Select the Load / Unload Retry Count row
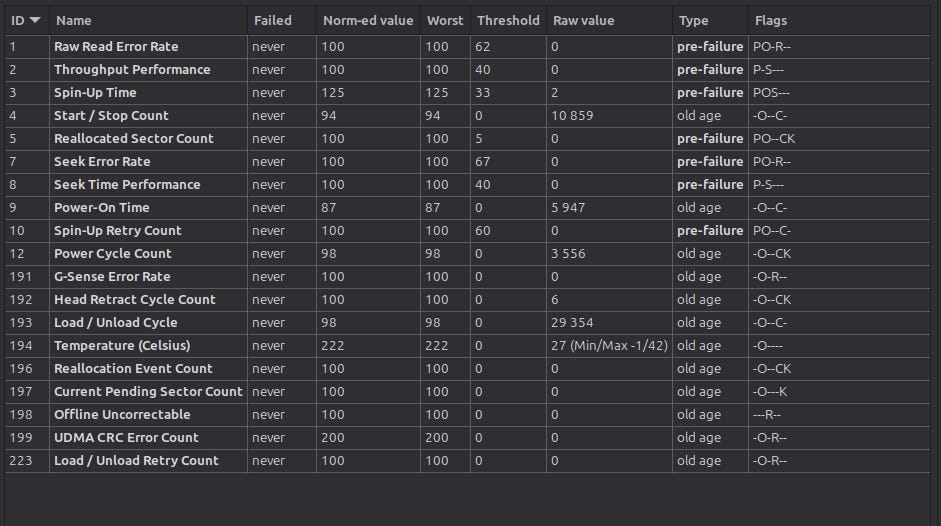The width and height of the screenshot is (941, 526). 467,461
